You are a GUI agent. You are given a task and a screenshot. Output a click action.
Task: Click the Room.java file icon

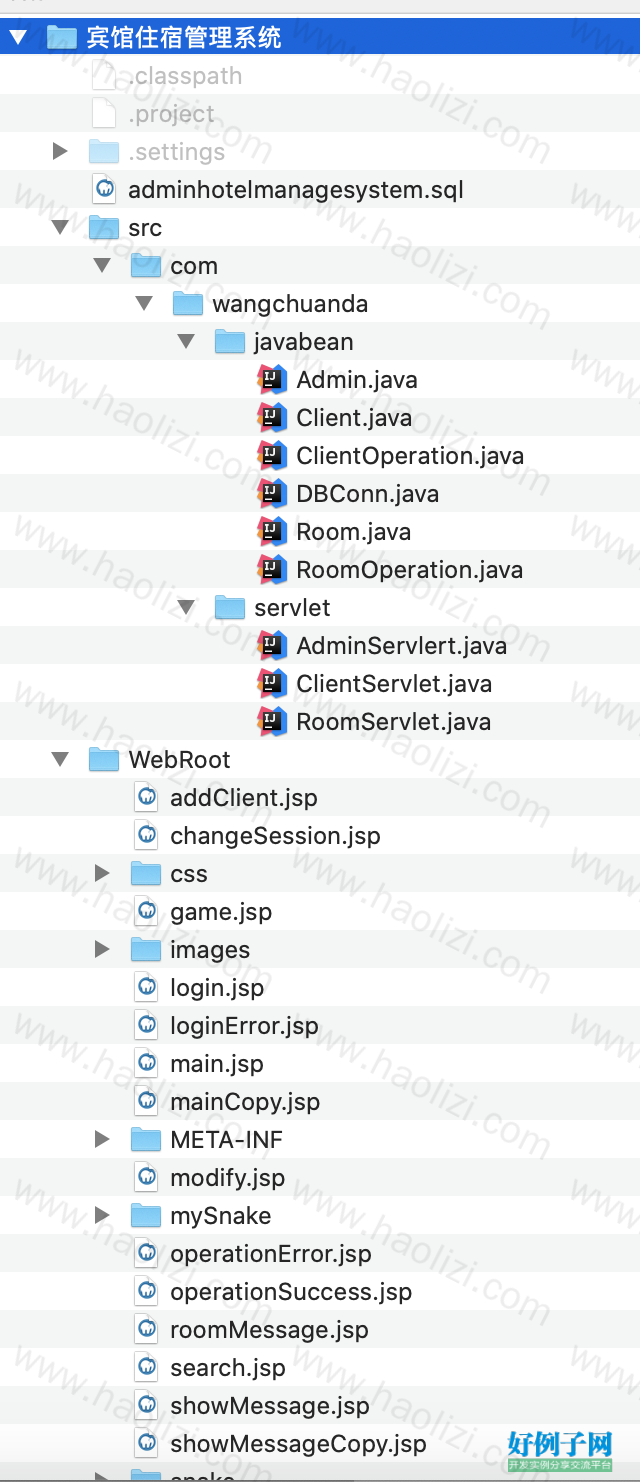click(x=272, y=532)
